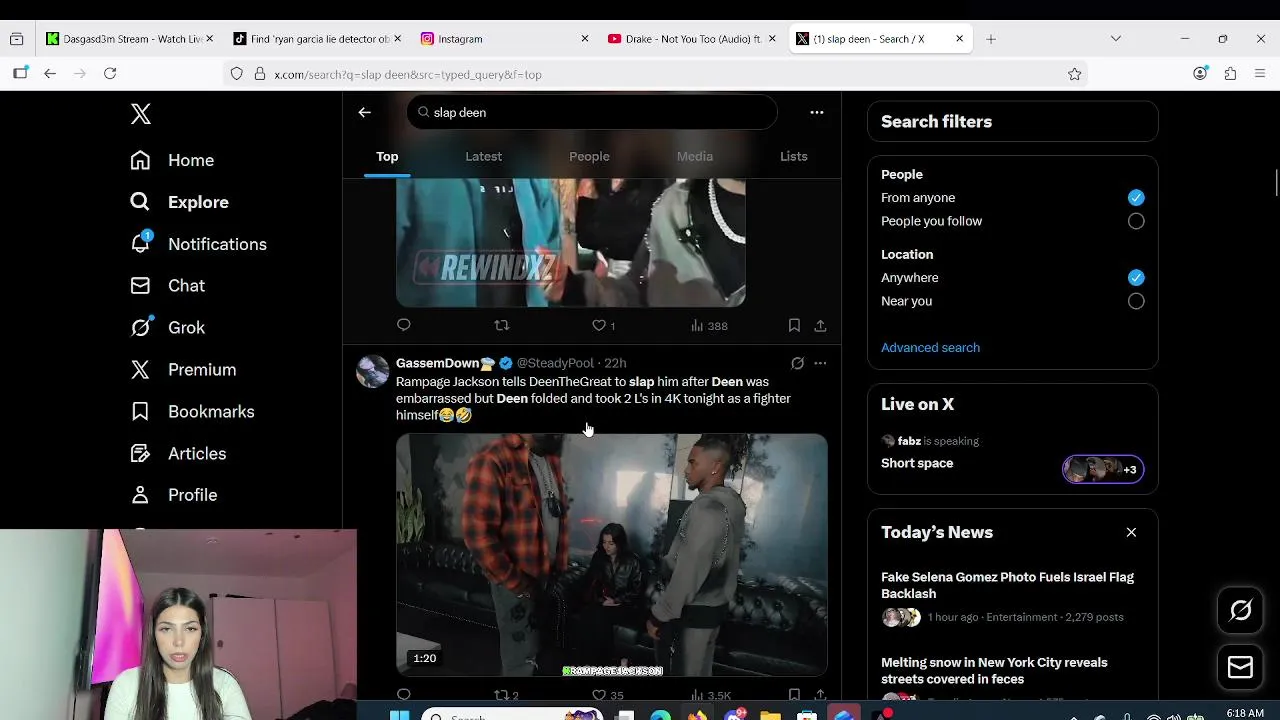This screenshot has width=1280, height=720.
Task: Open the Windows Start button
Action: pyautogui.click(x=399, y=714)
